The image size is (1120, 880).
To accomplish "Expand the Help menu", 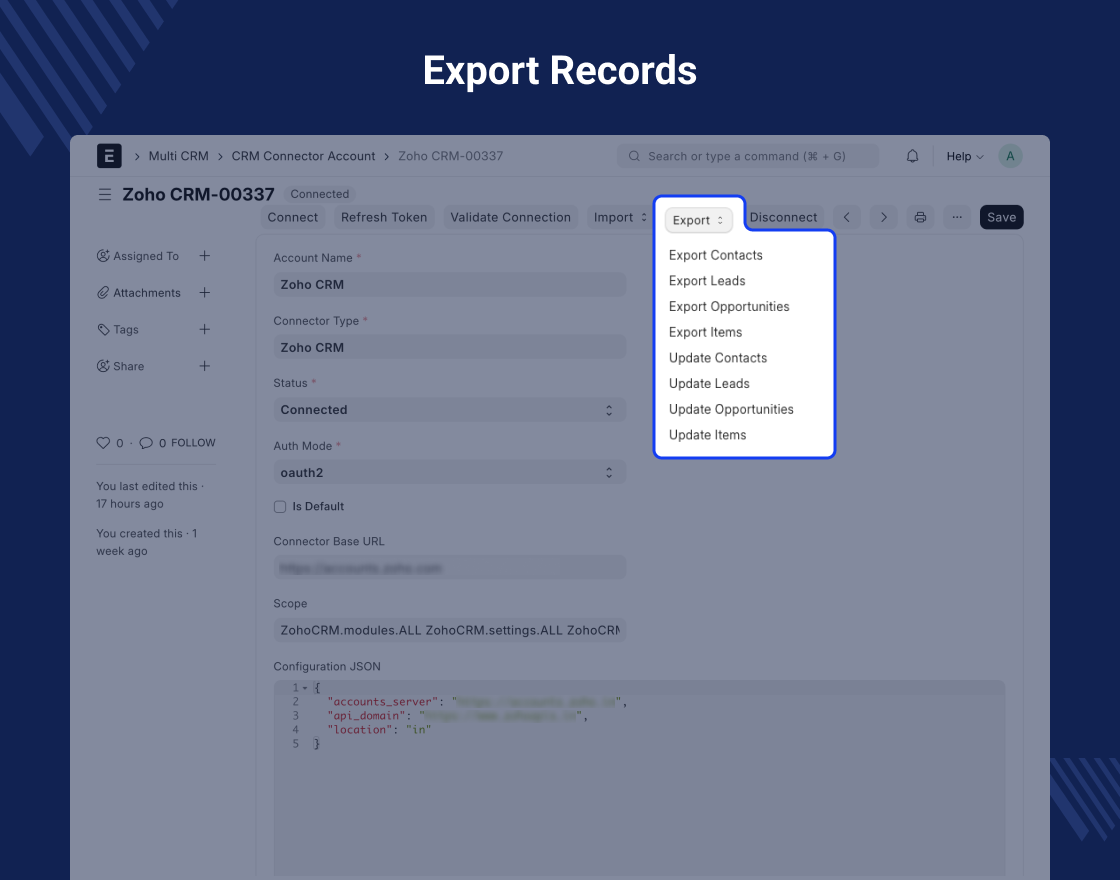I will coord(965,156).
